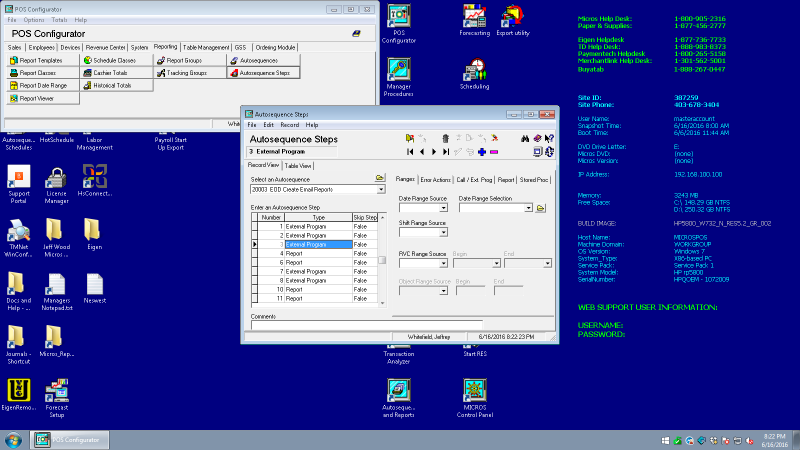Open the Stored Proc tab
The height and width of the screenshot is (450, 800).
[x=534, y=180]
